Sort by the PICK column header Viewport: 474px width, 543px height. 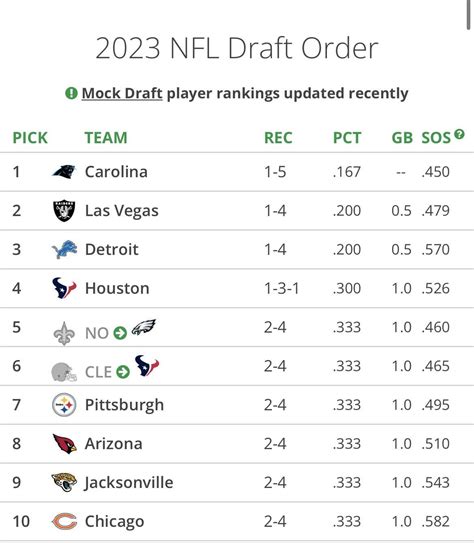tap(30, 137)
